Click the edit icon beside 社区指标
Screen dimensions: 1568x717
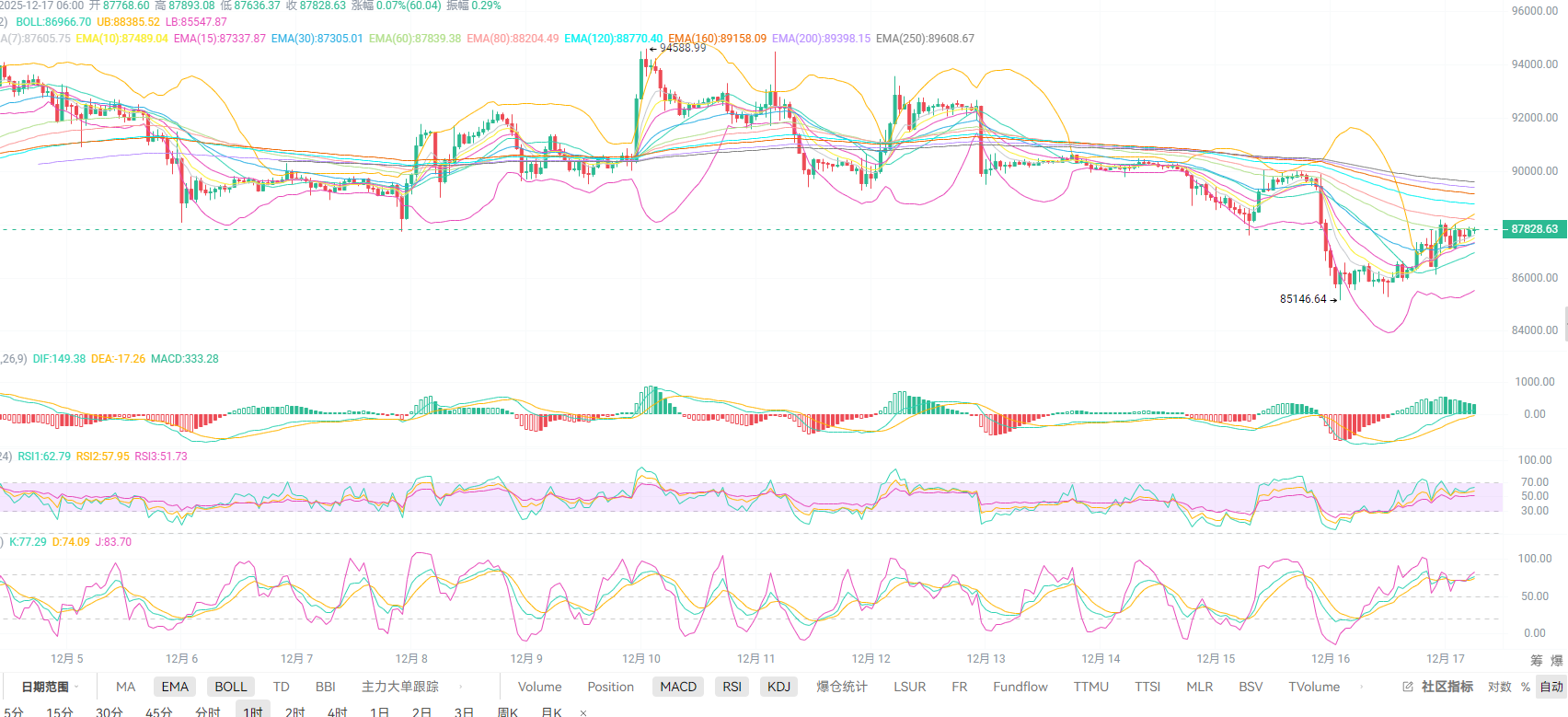click(1408, 687)
